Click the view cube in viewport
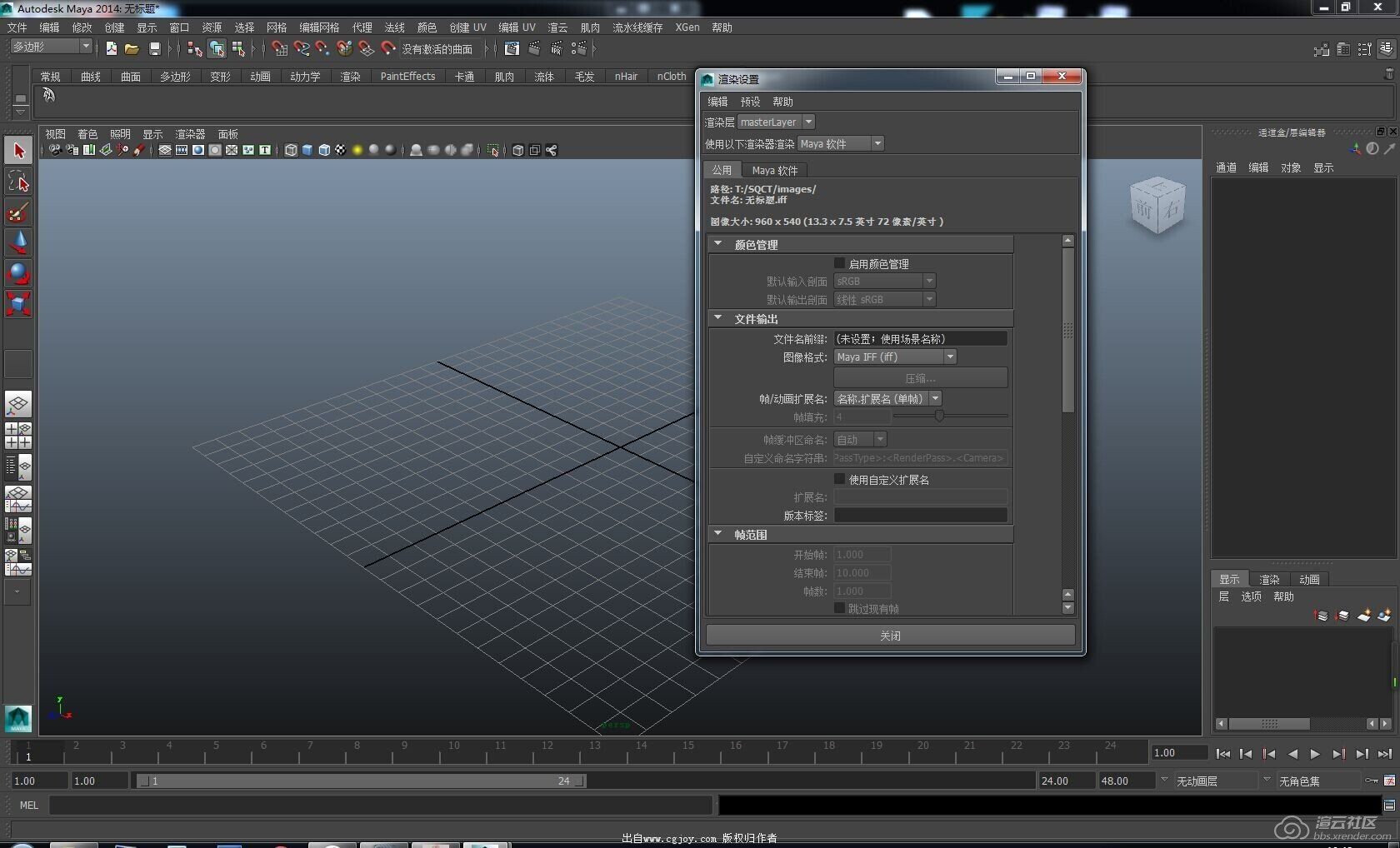The image size is (1400, 848). tap(1157, 204)
